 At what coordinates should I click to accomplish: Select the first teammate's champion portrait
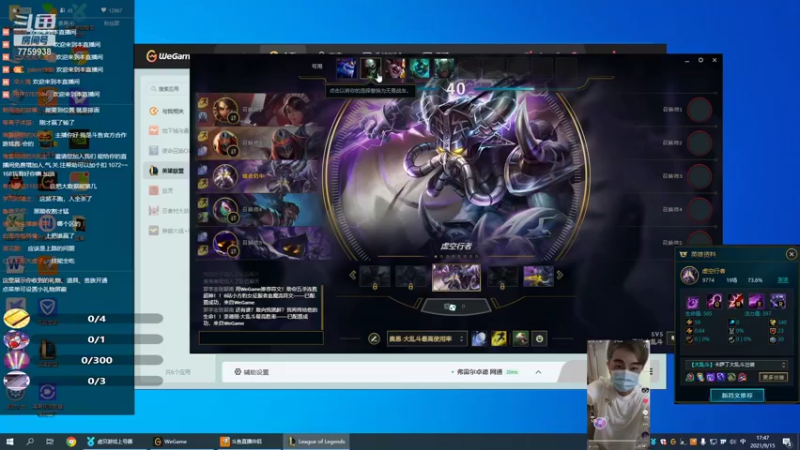click(225, 109)
